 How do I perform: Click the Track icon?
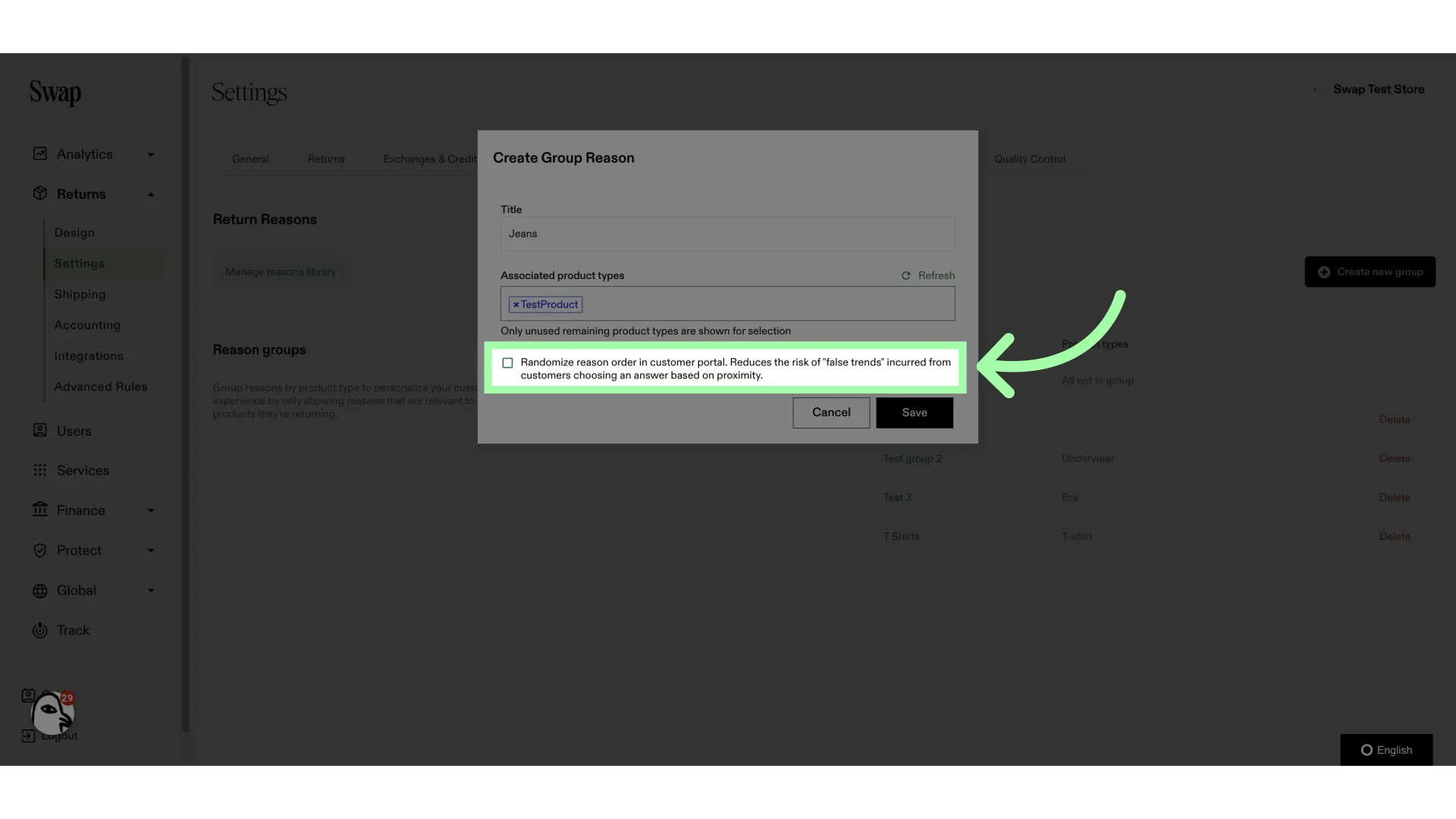point(40,630)
